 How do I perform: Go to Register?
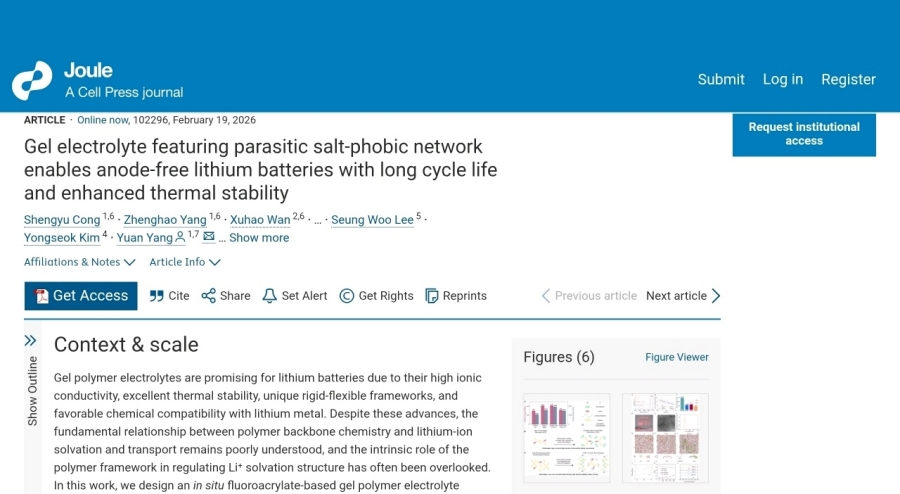pyautogui.click(x=848, y=79)
